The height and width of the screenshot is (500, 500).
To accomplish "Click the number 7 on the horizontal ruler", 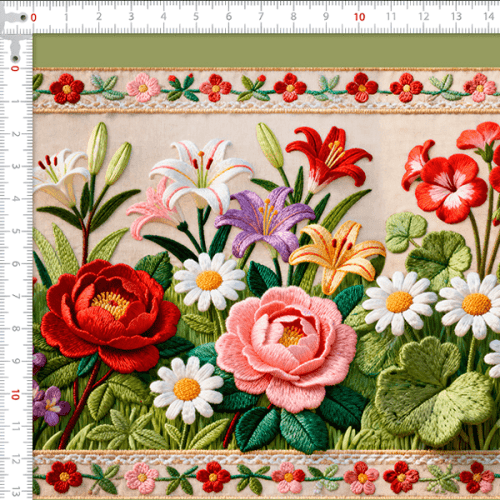I will (x=261, y=17).
